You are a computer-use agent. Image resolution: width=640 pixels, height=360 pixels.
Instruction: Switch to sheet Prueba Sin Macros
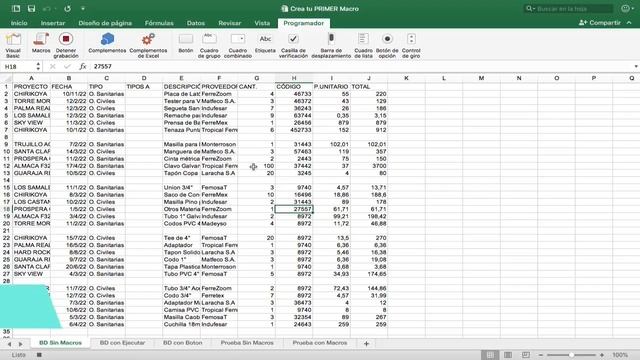247,343
